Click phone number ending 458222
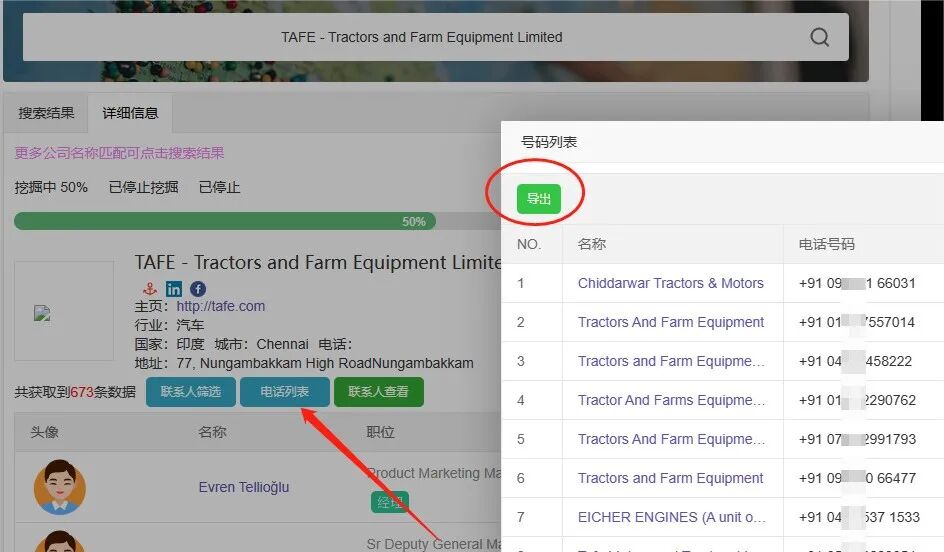 [x=856, y=361]
